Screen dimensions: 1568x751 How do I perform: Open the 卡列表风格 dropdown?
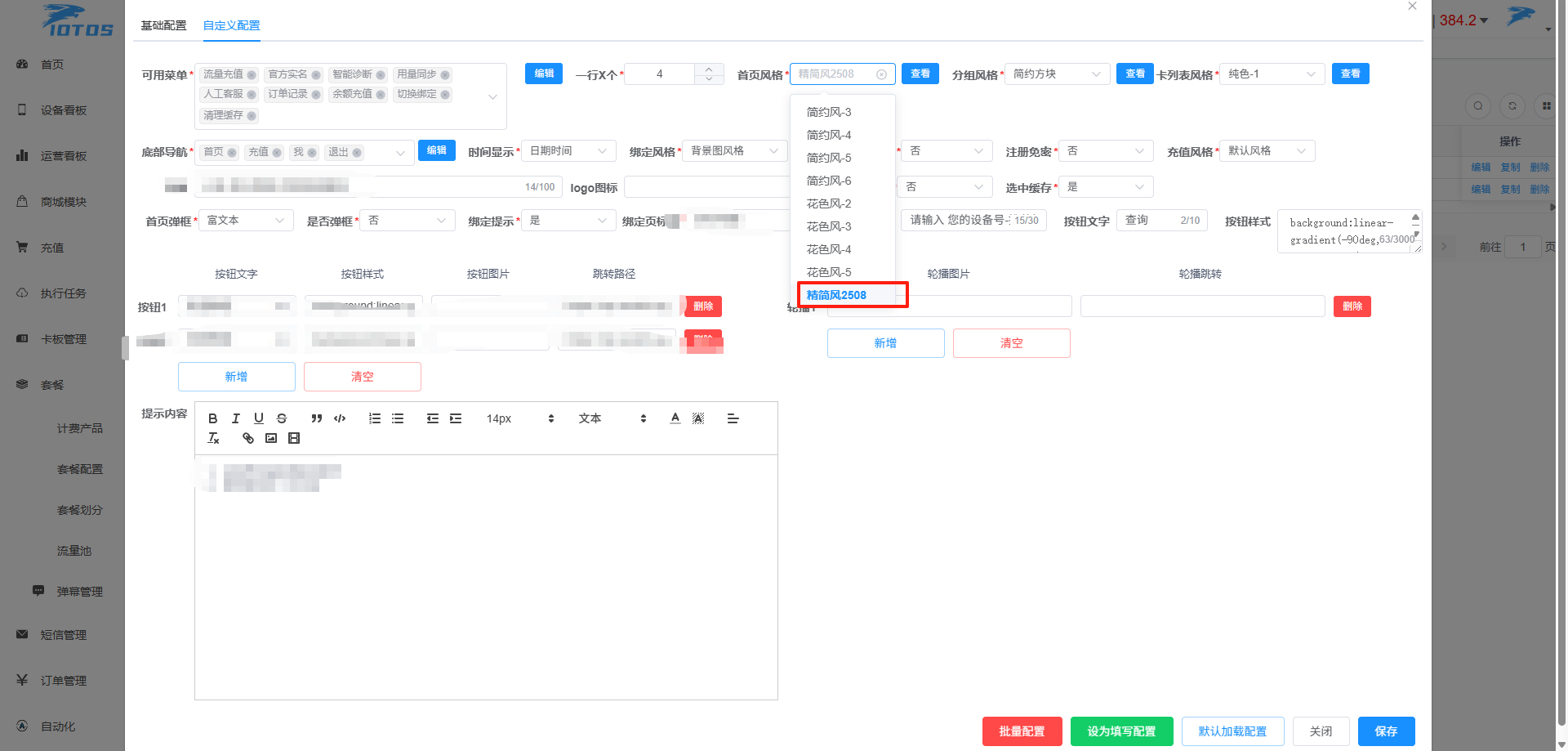(x=1272, y=74)
